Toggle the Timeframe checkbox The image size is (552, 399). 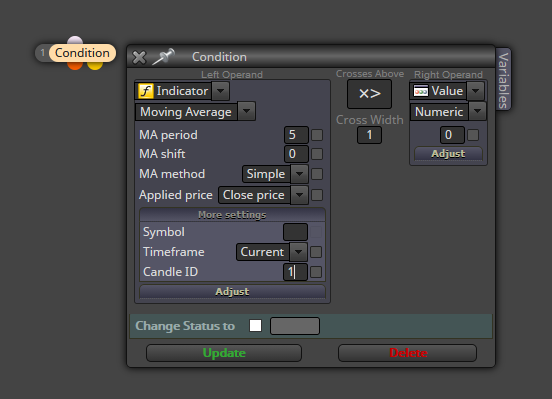point(316,252)
